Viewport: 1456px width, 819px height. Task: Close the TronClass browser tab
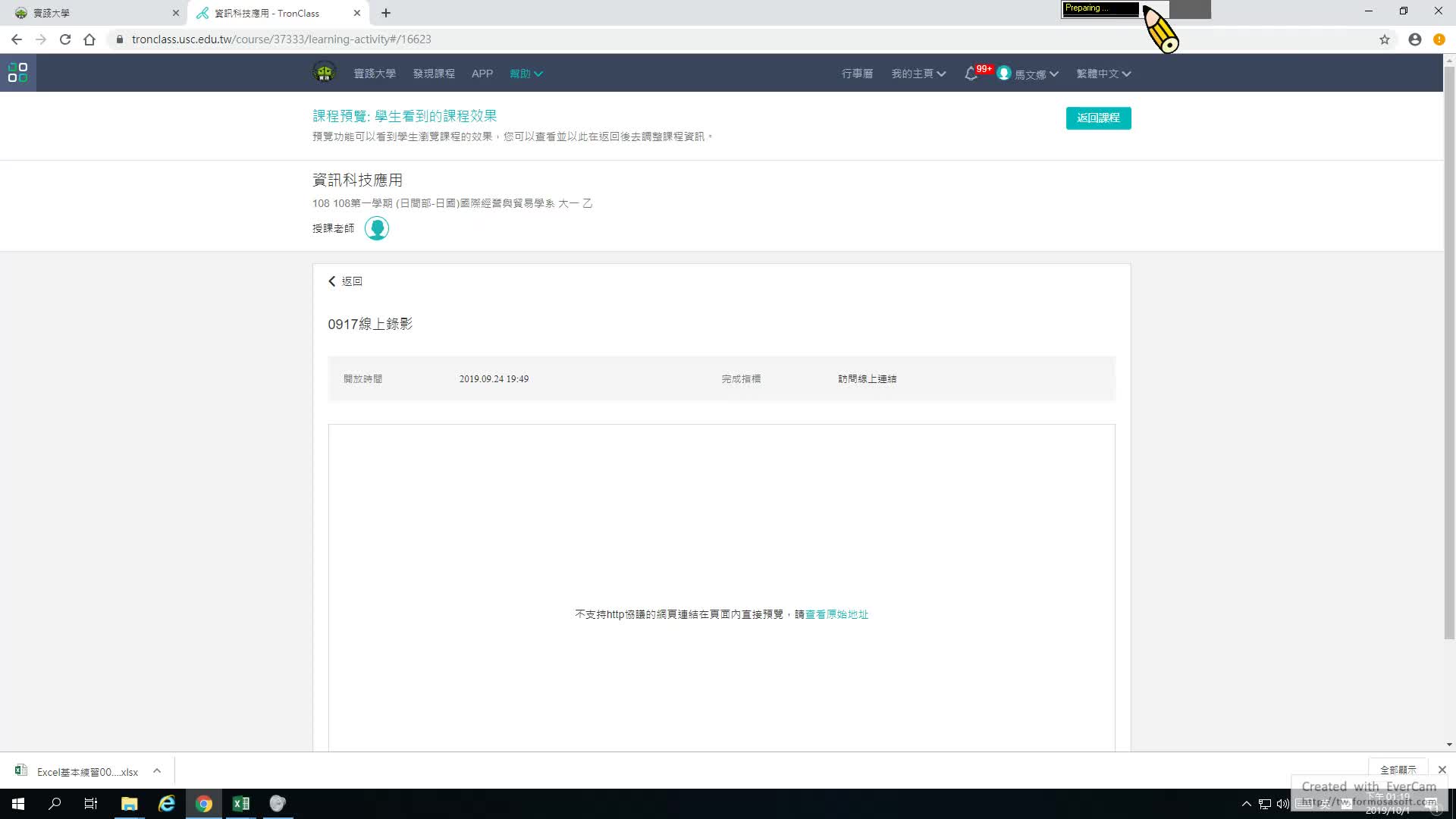point(357,13)
